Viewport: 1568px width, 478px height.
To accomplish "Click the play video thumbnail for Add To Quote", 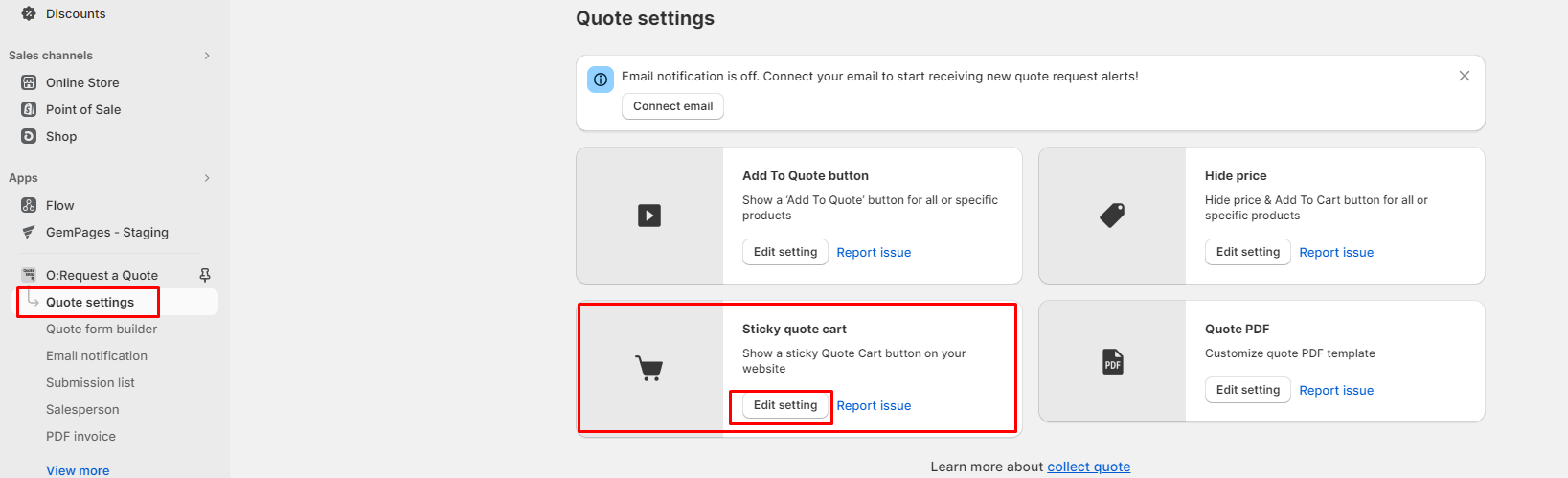I will click(649, 216).
